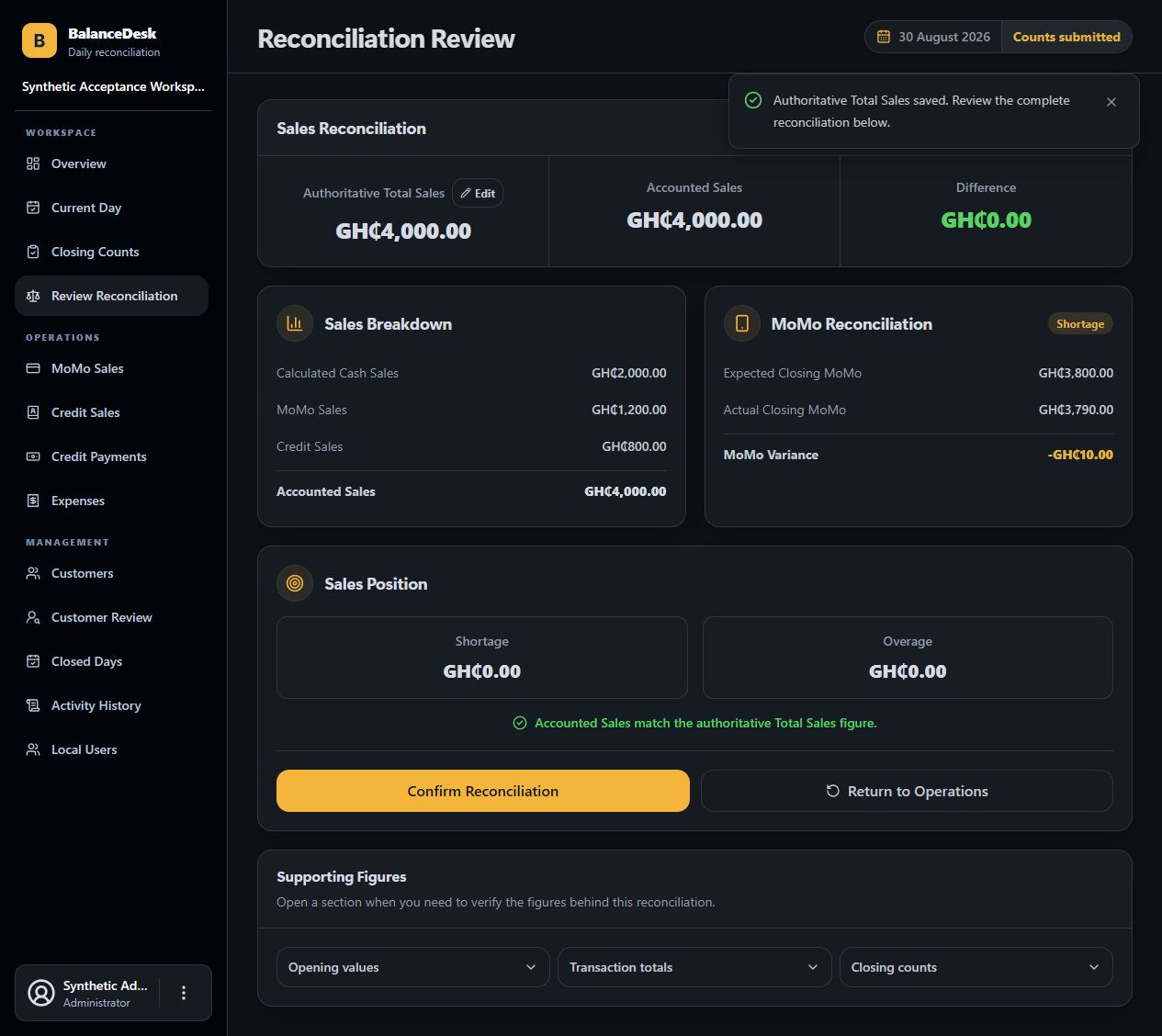
Task: Click the Shortage badge on MoMo Reconciliation
Action: pyautogui.click(x=1080, y=323)
